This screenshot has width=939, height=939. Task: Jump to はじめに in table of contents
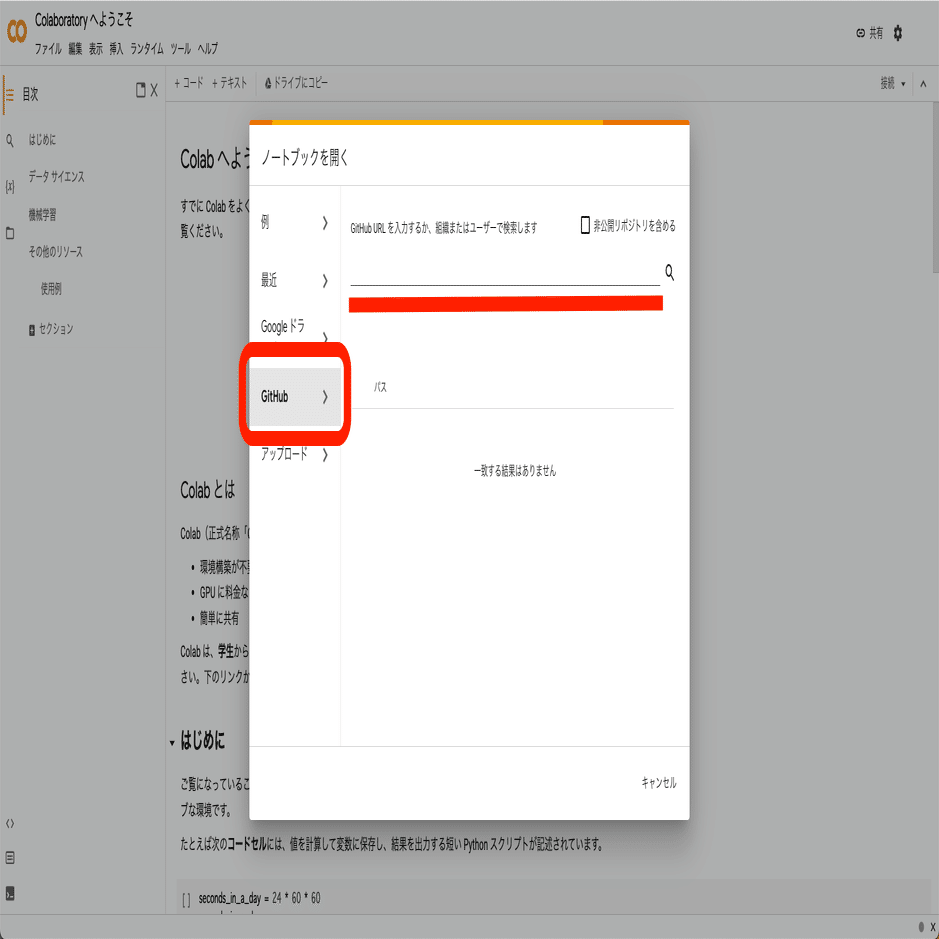point(42,140)
